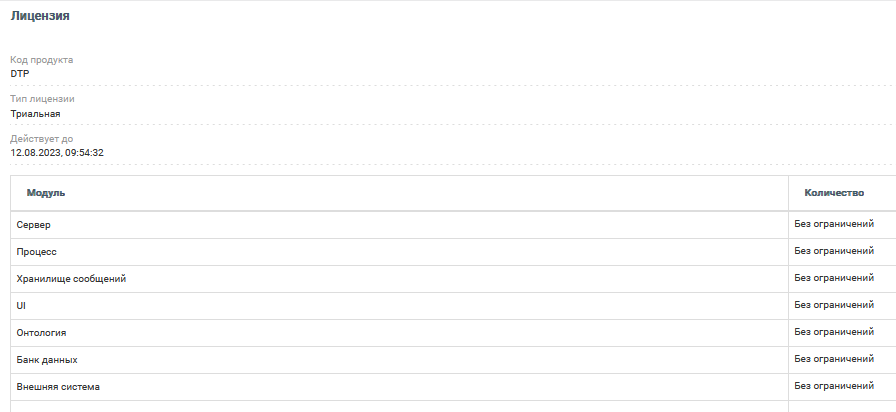Click Без ограничений in the Внешняя система row

coord(834,385)
